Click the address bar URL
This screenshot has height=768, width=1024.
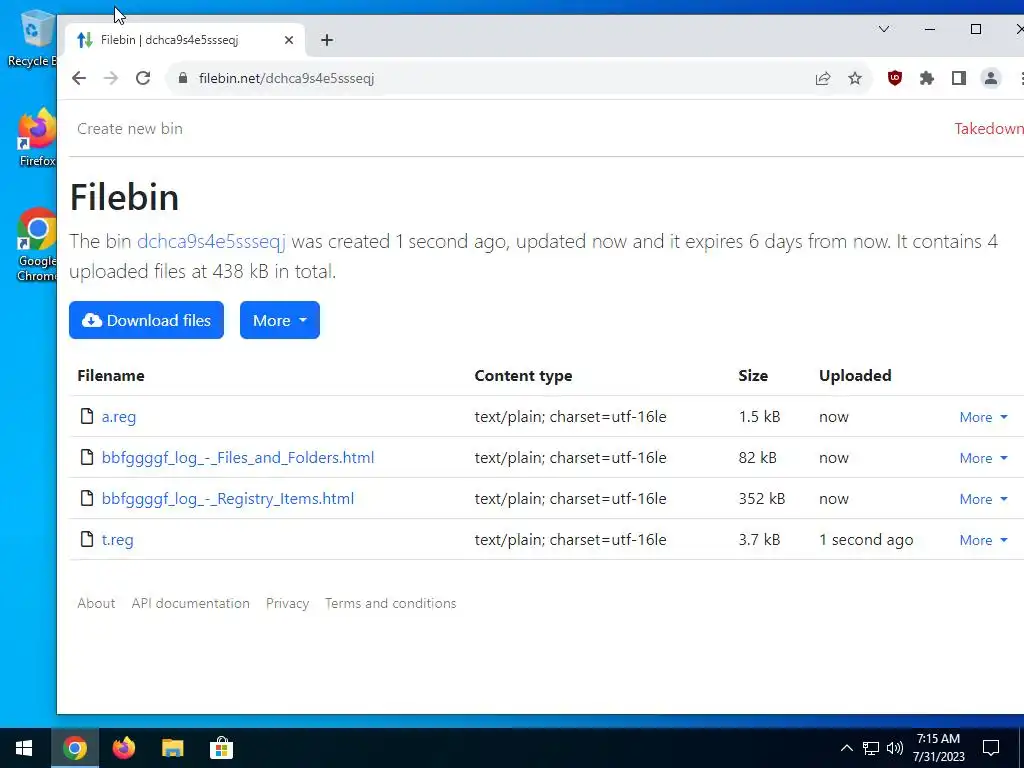pyautogui.click(x=286, y=78)
